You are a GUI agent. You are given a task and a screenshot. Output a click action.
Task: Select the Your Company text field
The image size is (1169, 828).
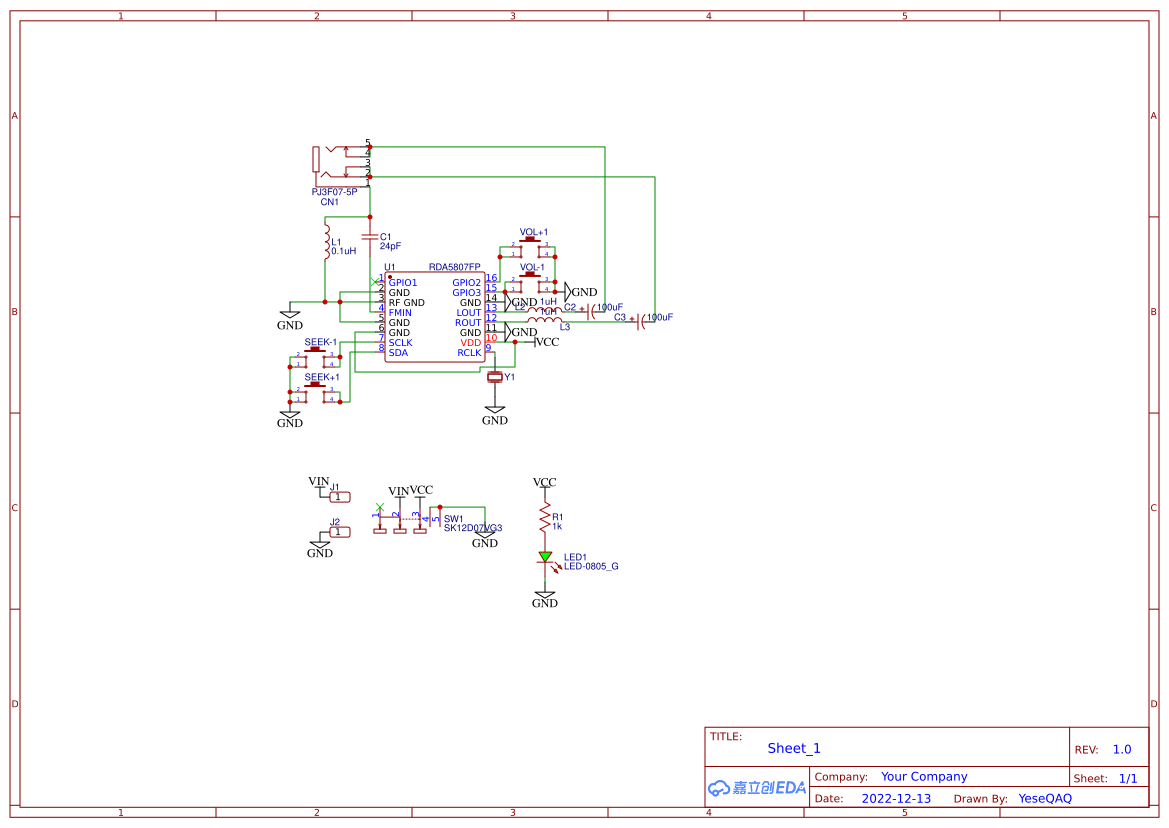(923, 777)
